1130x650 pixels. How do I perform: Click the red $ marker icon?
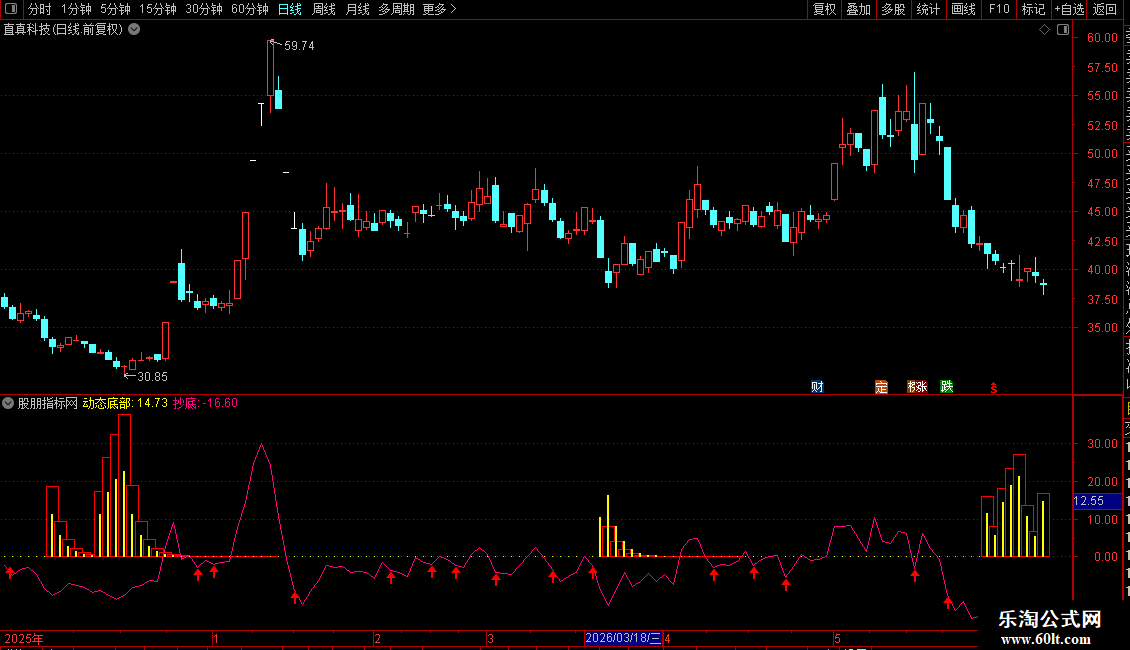click(x=994, y=388)
